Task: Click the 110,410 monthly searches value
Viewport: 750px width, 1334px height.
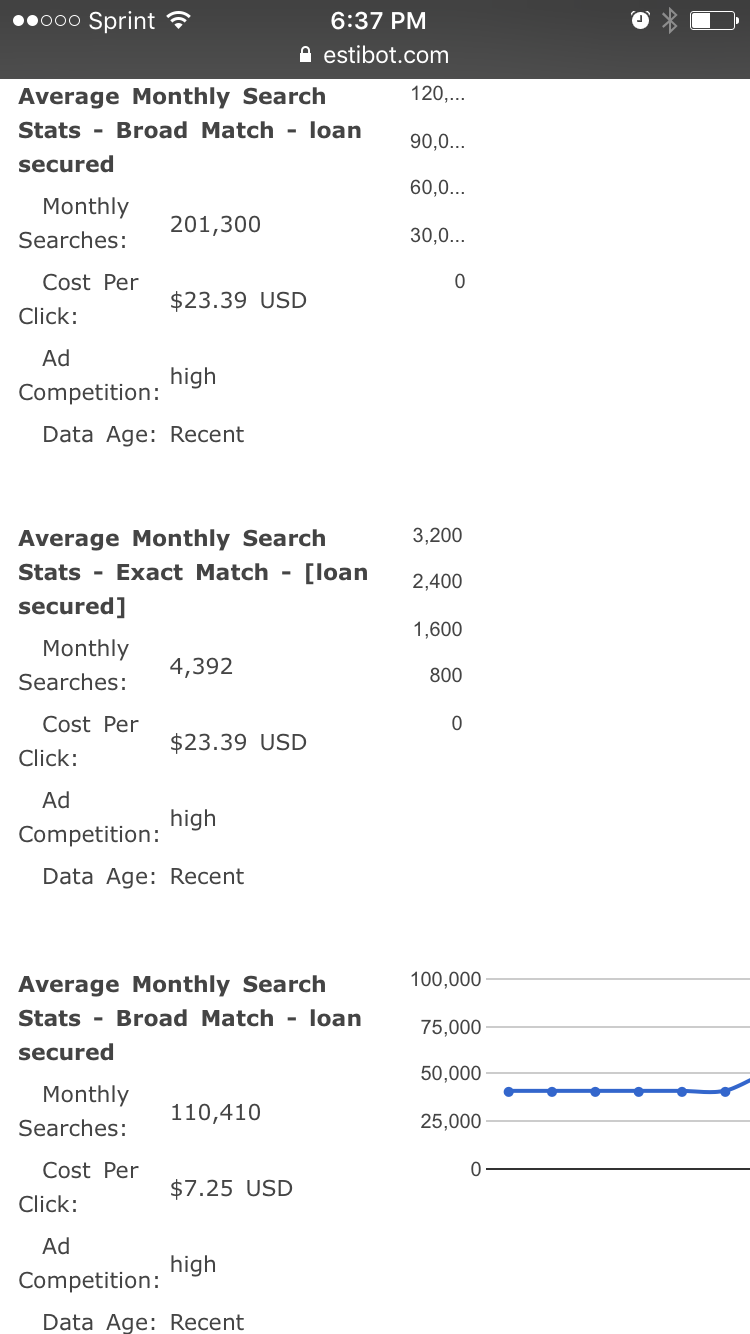Action: click(x=215, y=1112)
